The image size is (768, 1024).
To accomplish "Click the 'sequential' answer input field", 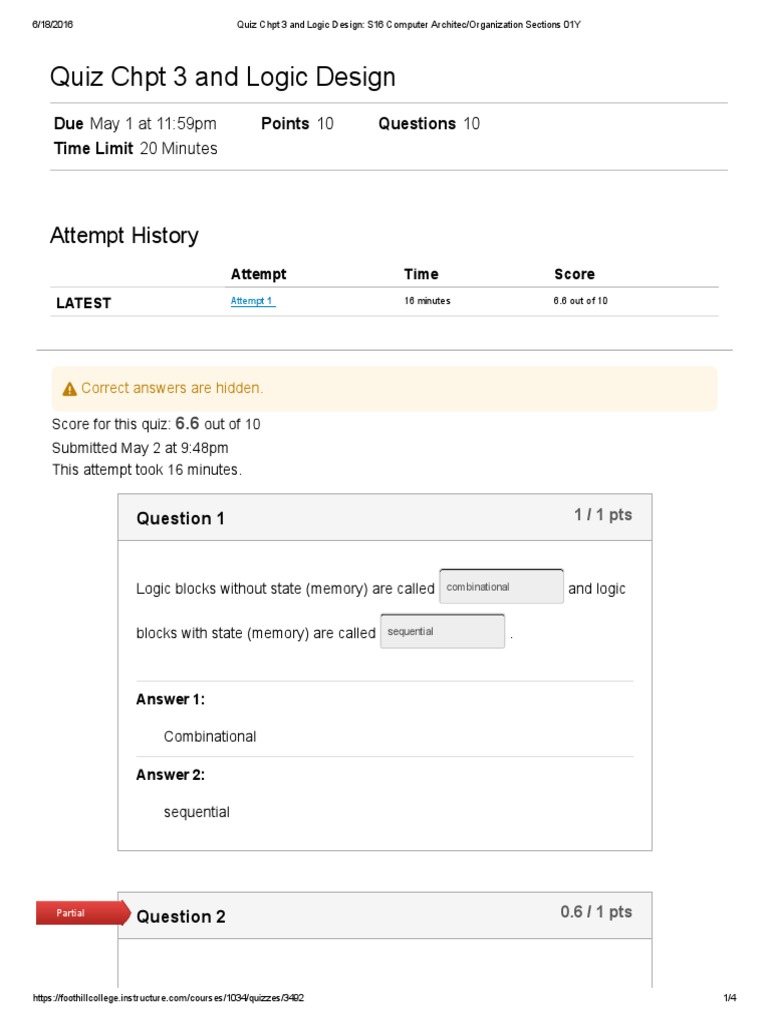I will tap(442, 632).
